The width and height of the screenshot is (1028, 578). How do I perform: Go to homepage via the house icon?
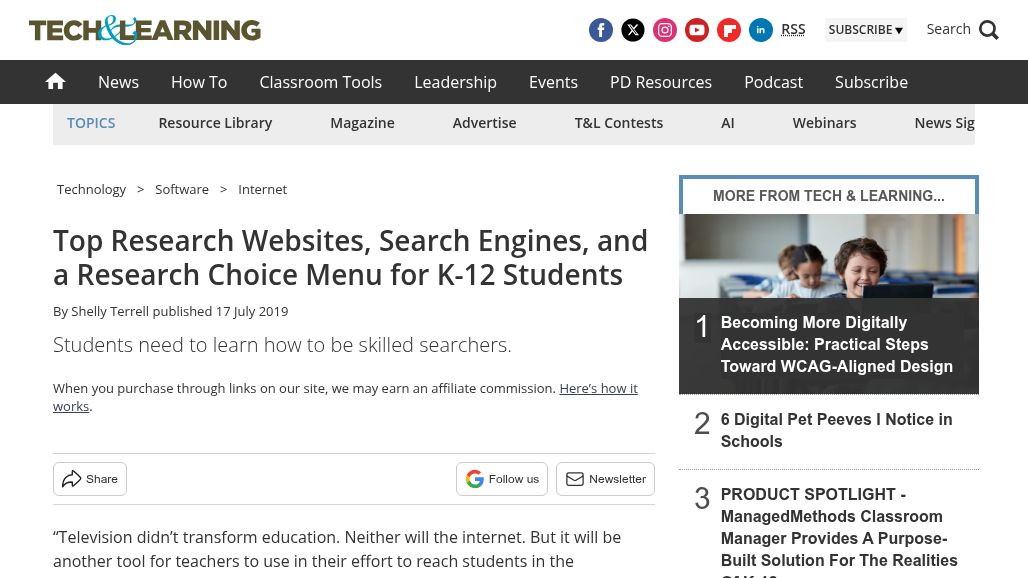pos(55,81)
